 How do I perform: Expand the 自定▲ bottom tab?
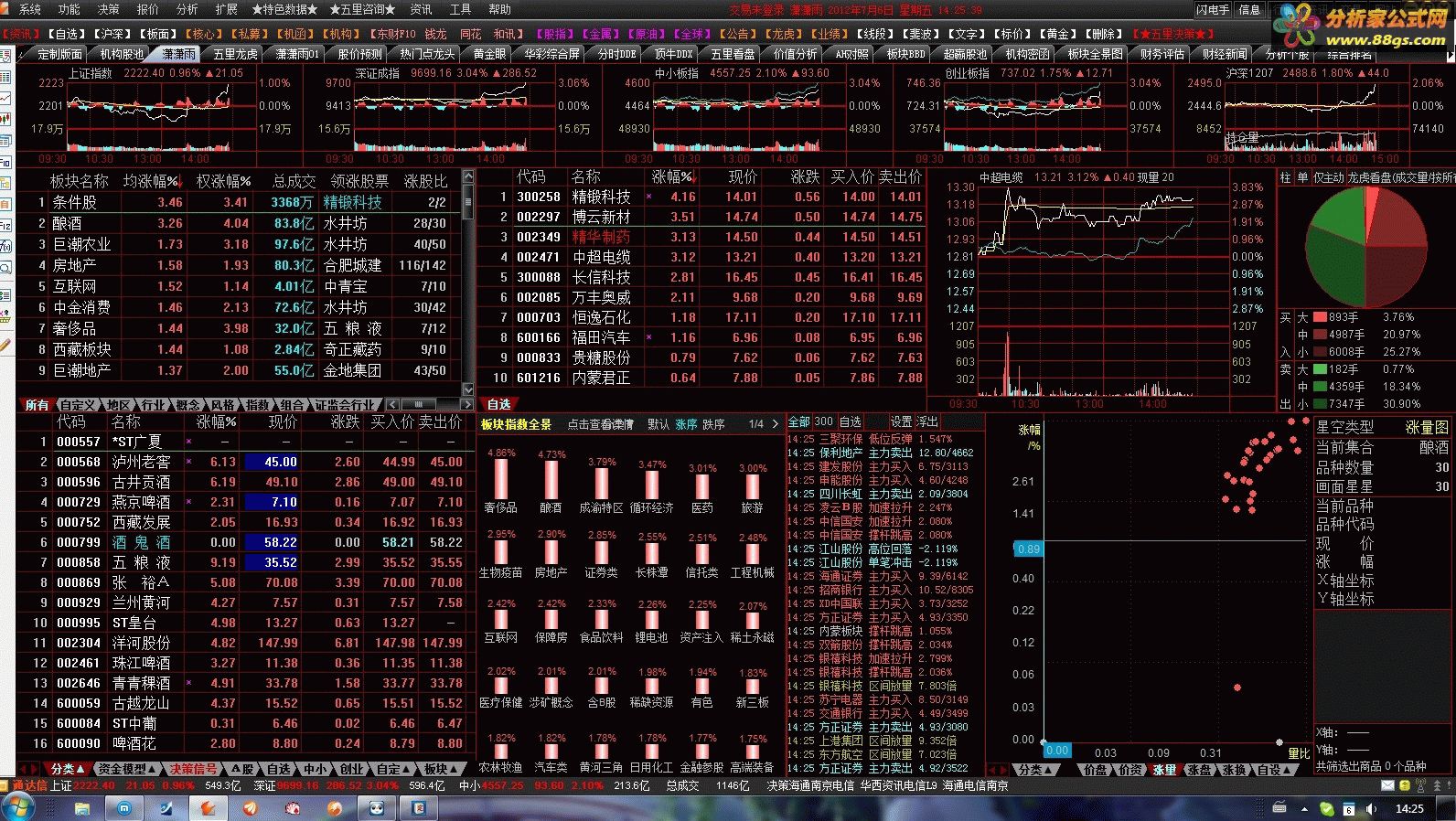click(393, 769)
